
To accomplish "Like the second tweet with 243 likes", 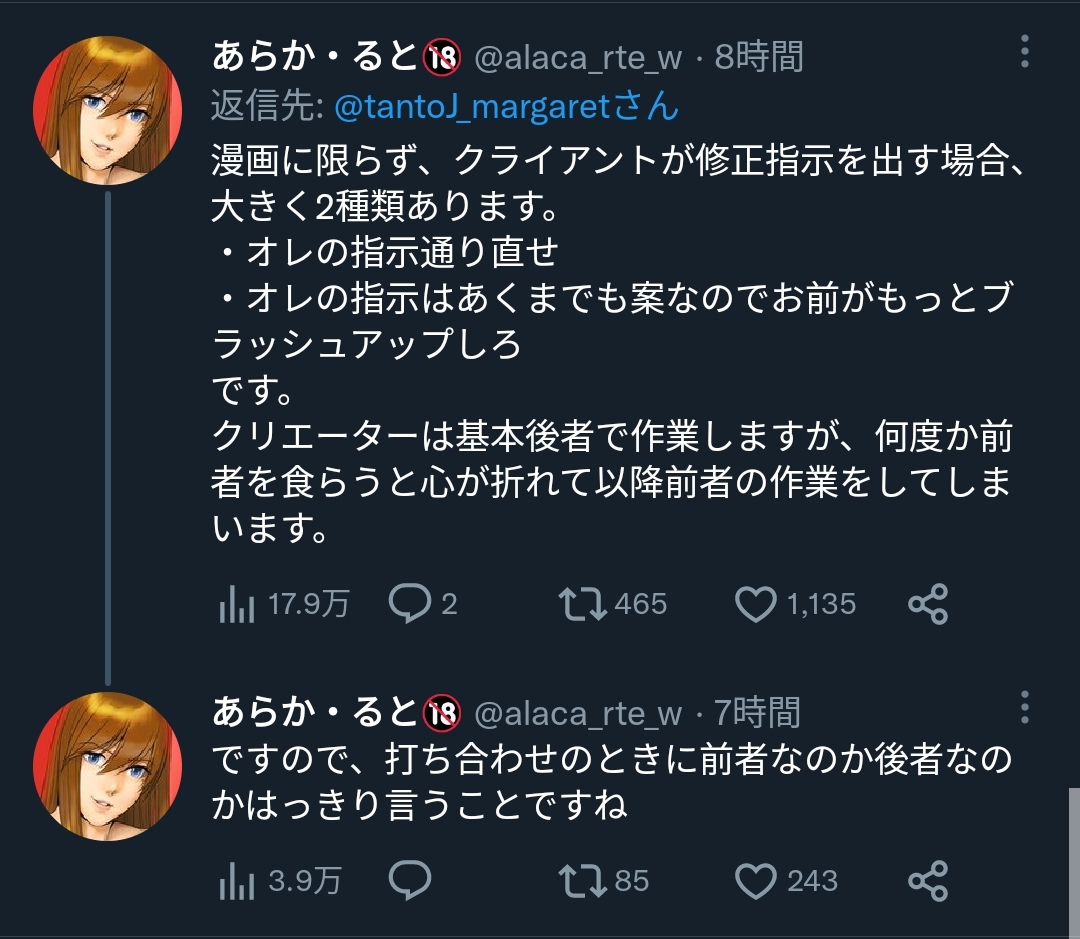I will click(756, 881).
